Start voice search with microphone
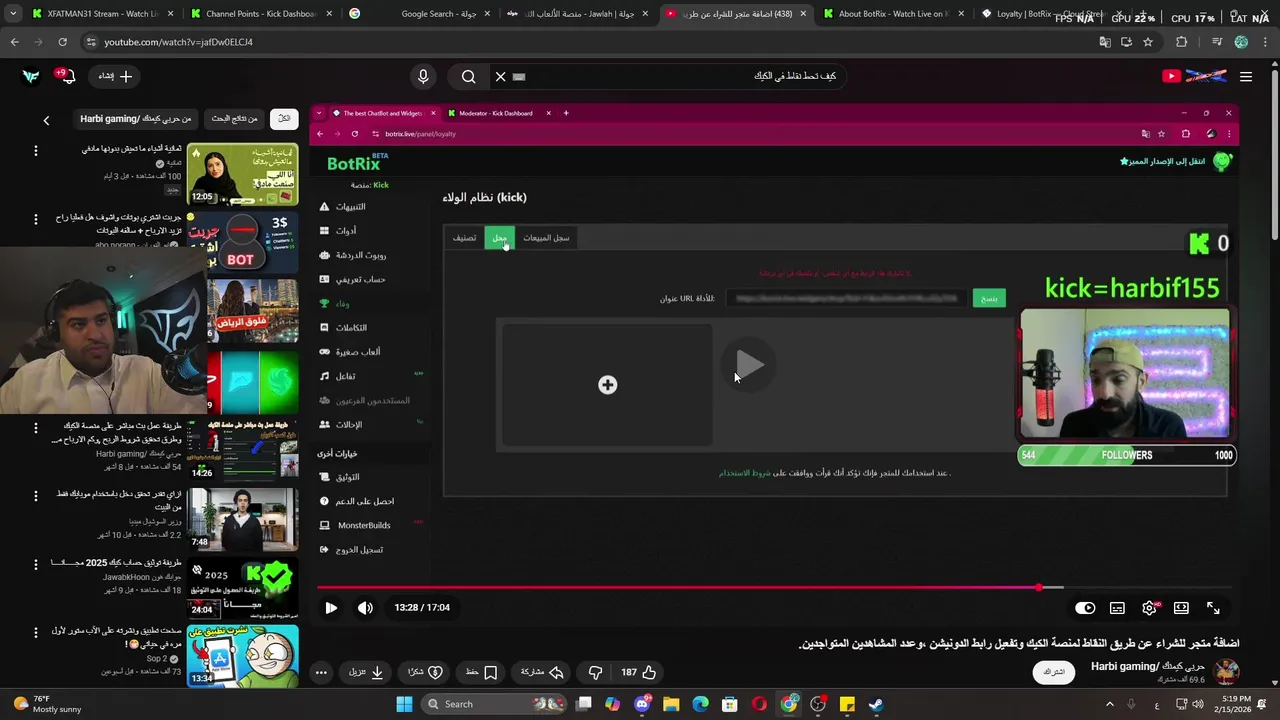The image size is (1280, 720). (x=423, y=76)
